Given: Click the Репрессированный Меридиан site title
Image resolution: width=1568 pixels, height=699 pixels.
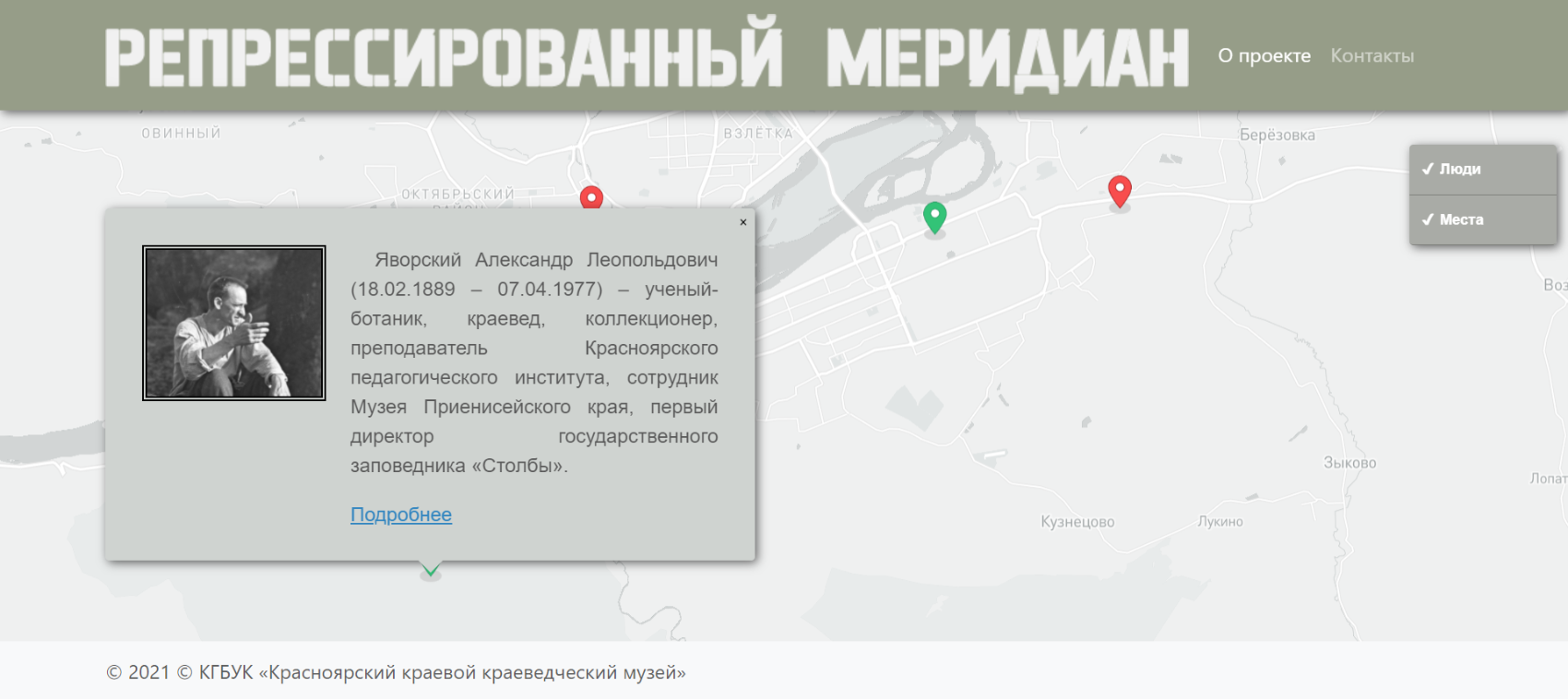Looking at the screenshot, I should tap(647, 57).
